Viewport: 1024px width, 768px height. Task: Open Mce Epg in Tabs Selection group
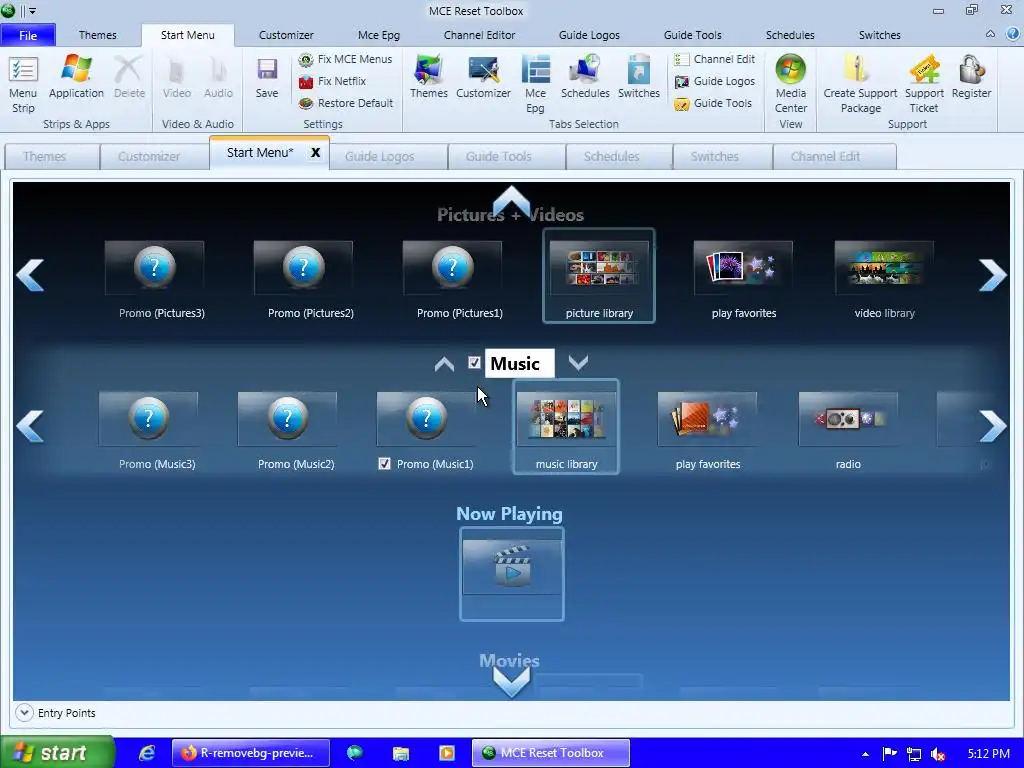[536, 84]
